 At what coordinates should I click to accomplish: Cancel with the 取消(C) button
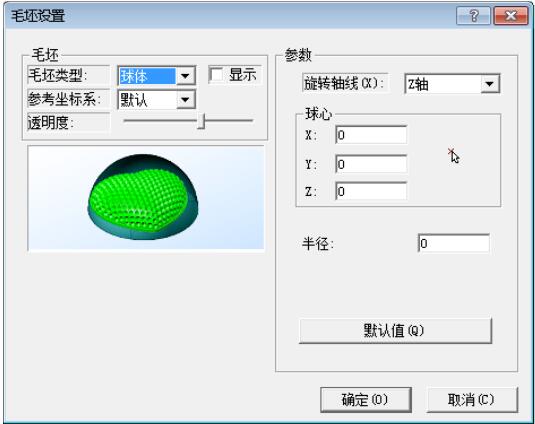tap(472, 399)
